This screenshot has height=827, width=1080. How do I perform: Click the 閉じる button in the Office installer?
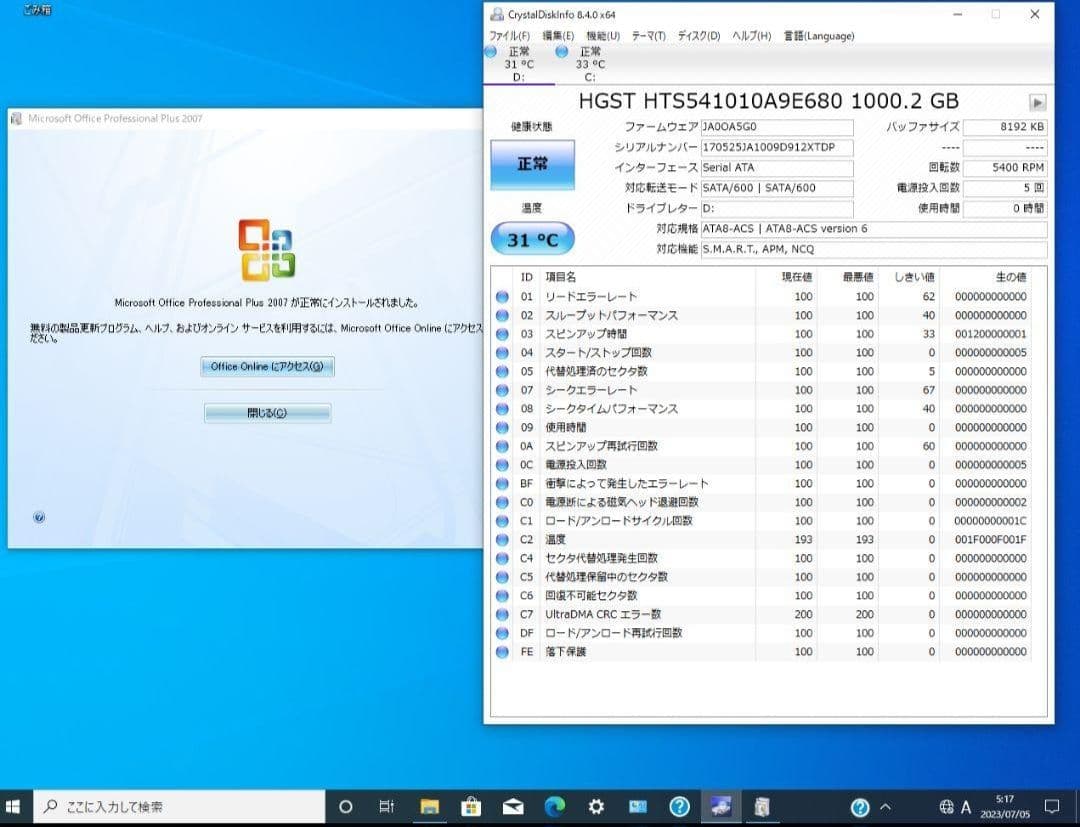pos(266,412)
